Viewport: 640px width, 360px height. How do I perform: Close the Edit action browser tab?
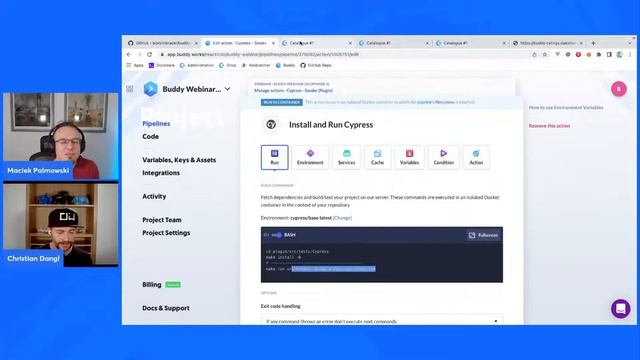(273, 43)
